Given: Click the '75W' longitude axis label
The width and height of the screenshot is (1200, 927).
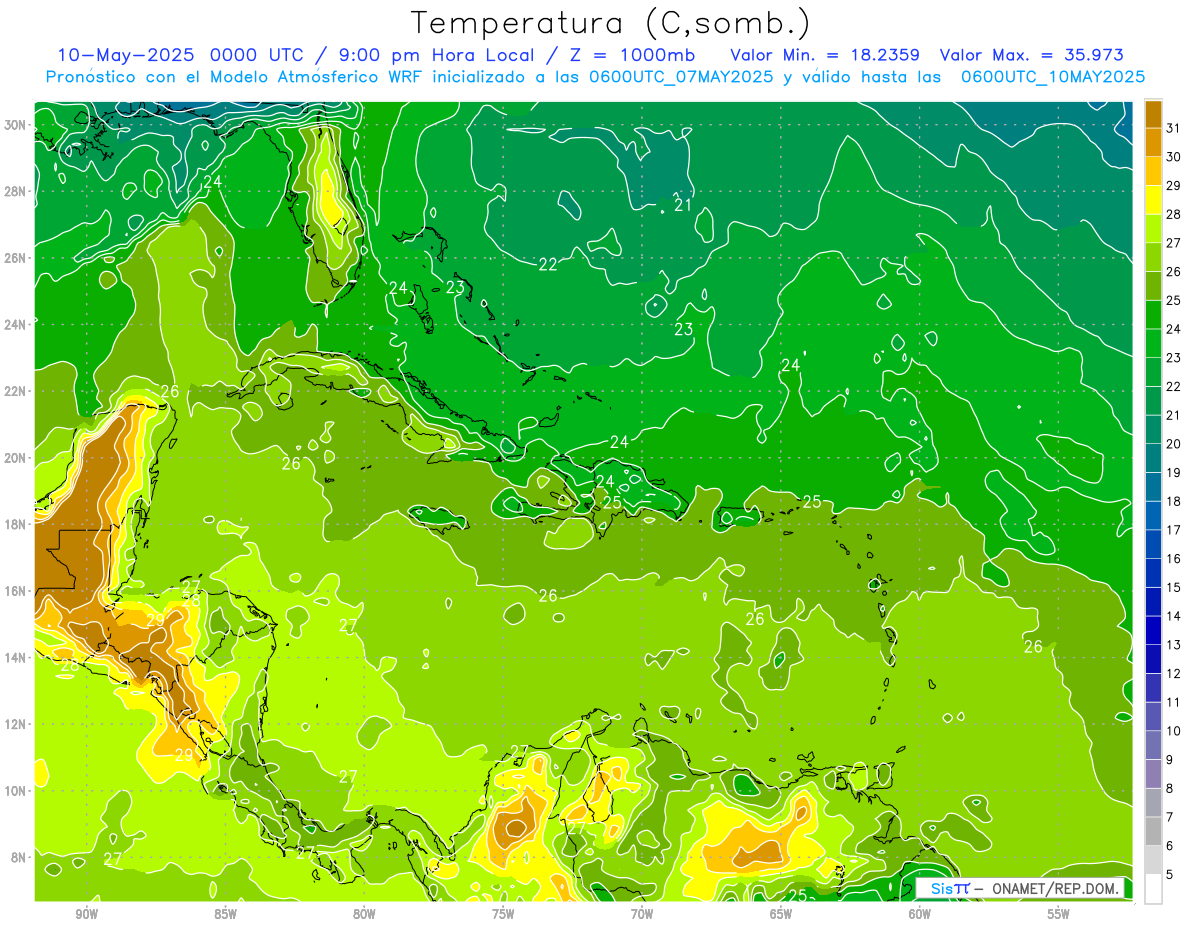Looking at the screenshot, I should [503, 914].
